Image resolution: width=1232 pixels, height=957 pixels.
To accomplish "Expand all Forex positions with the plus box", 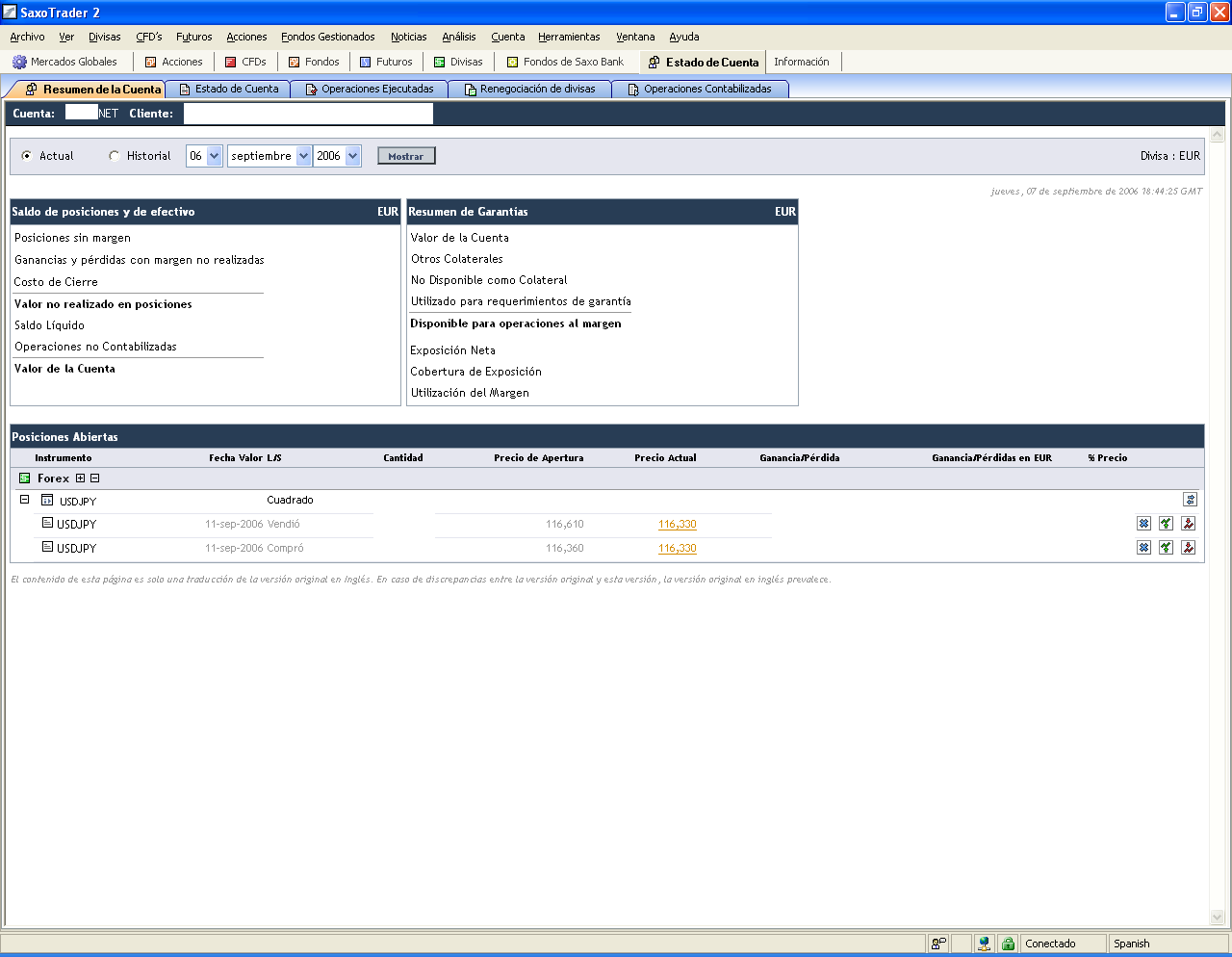I will pos(81,478).
